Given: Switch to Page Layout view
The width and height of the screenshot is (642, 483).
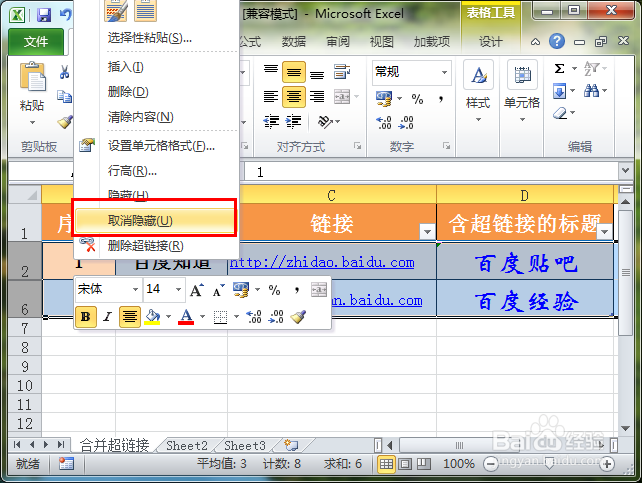Looking at the screenshot, I should tap(405, 464).
